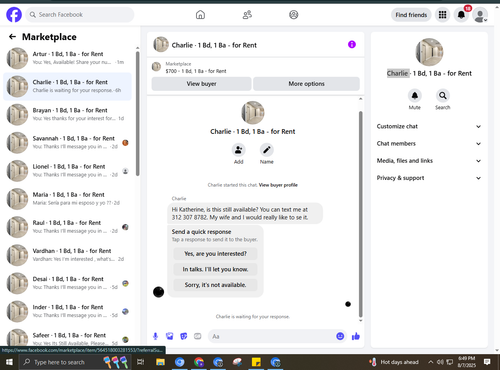This screenshot has width=500, height=370.
Task: Expand Customize chat section
Action: 429,126
